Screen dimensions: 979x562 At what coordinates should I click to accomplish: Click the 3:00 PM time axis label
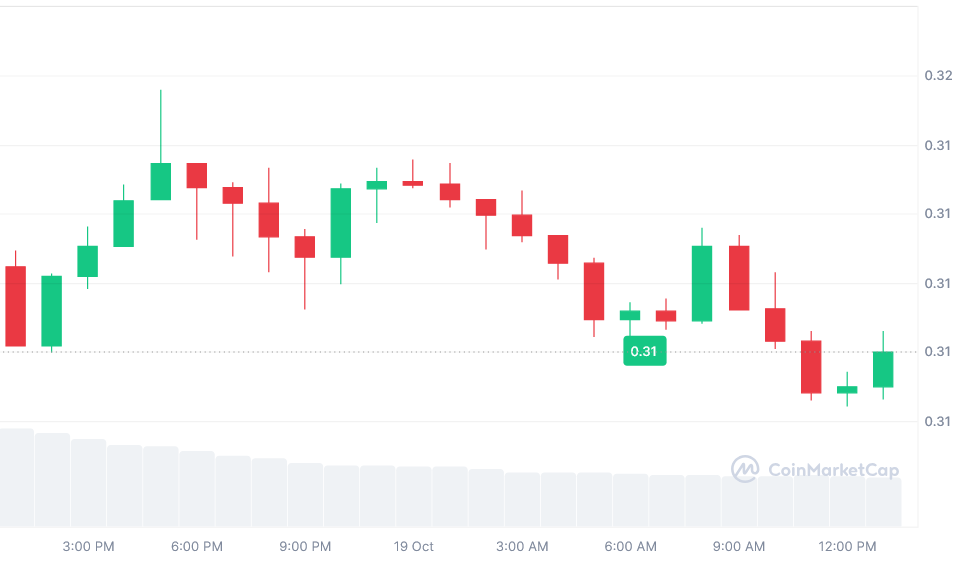[88, 547]
